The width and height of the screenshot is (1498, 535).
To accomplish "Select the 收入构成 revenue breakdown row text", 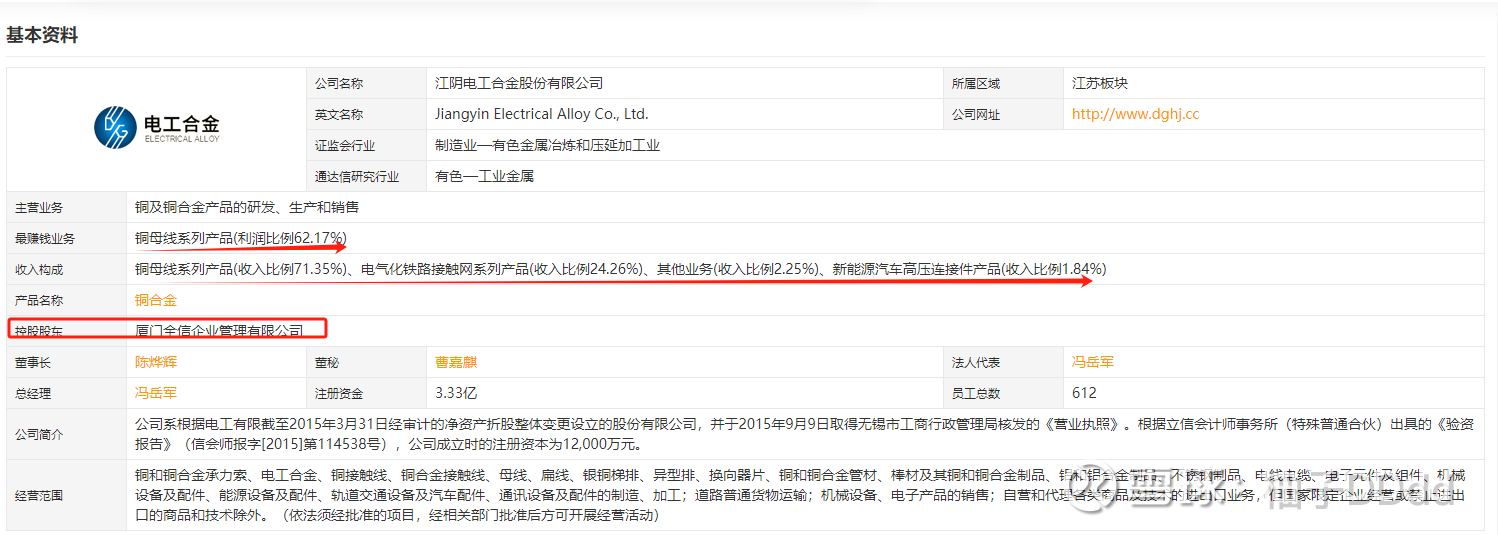I will tap(621, 269).
